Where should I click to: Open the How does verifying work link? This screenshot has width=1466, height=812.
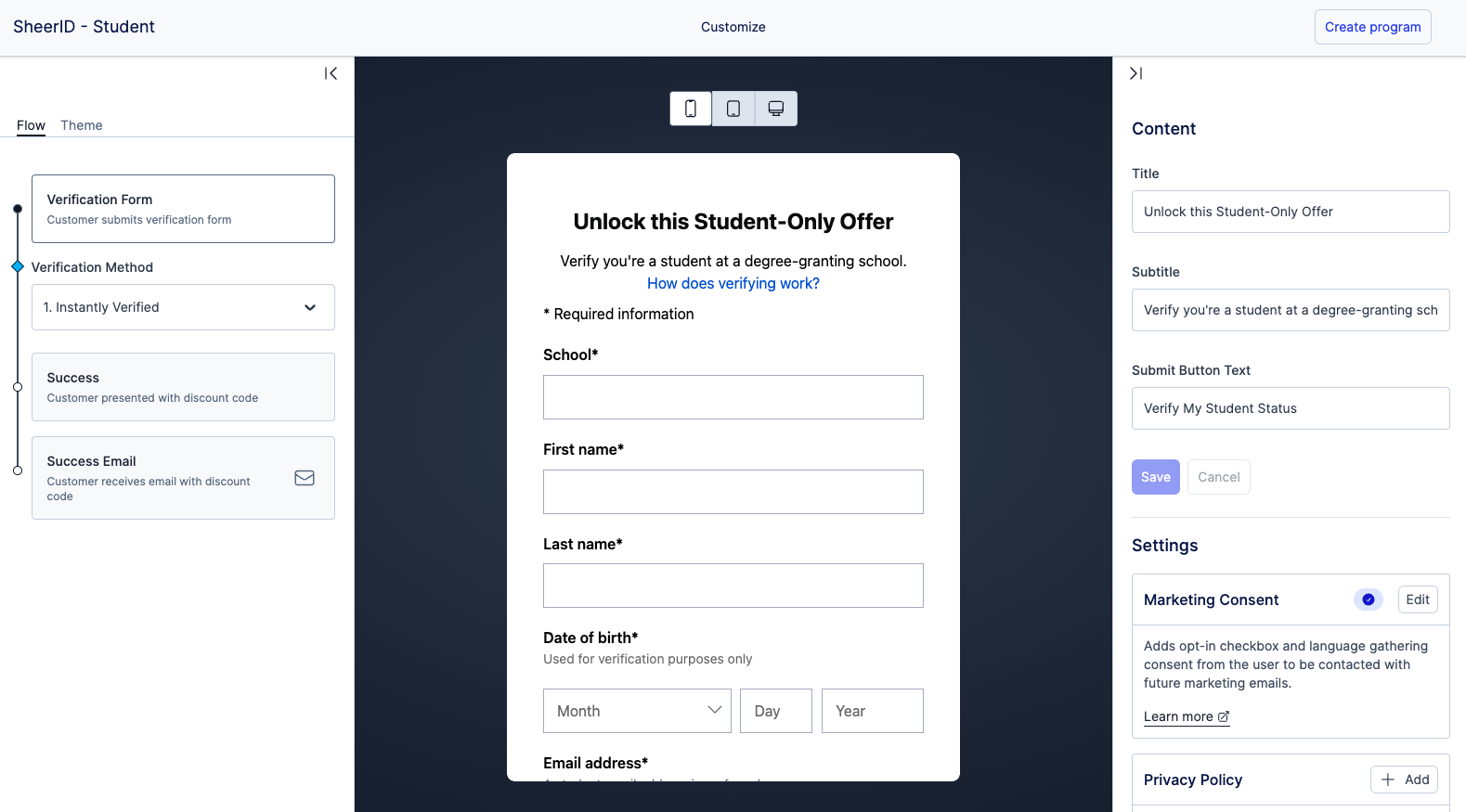[x=733, y=283]
